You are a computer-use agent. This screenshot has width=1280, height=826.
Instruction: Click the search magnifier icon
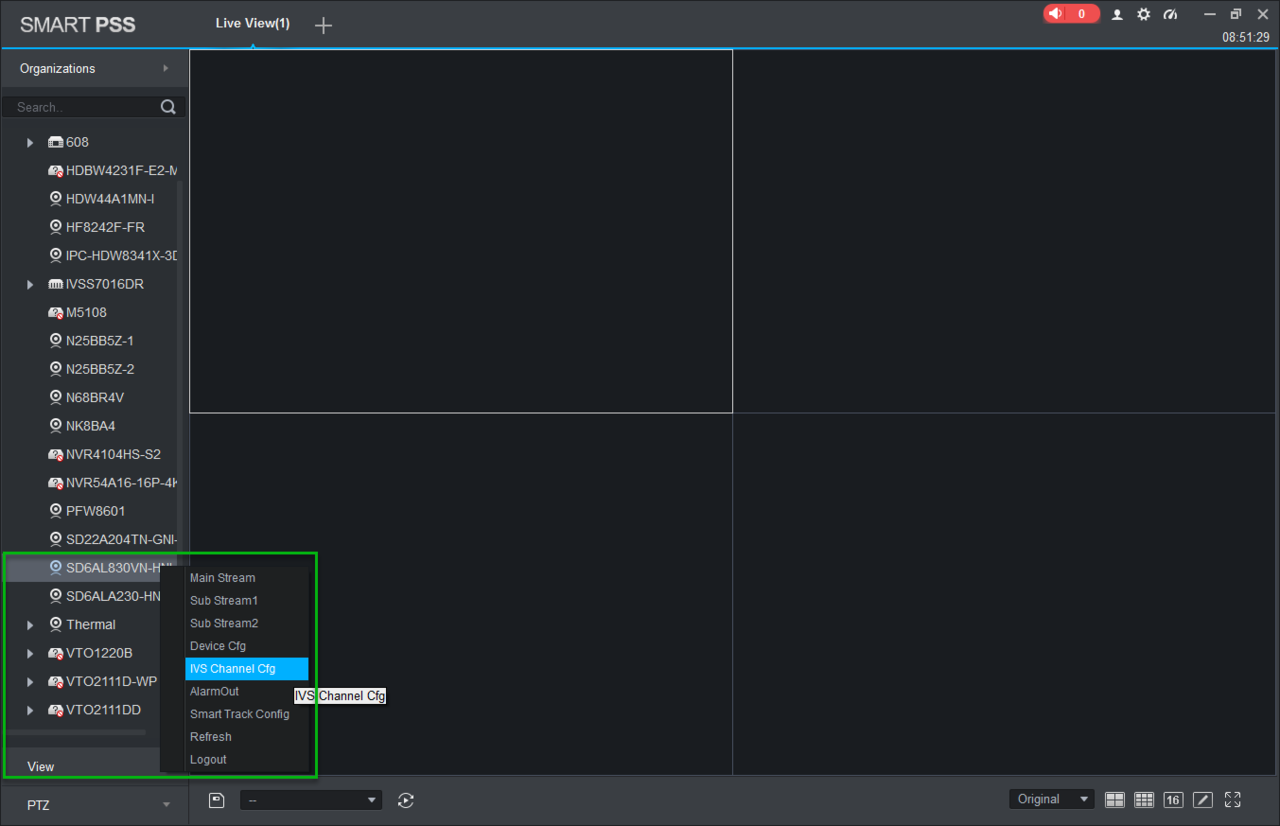168,107
